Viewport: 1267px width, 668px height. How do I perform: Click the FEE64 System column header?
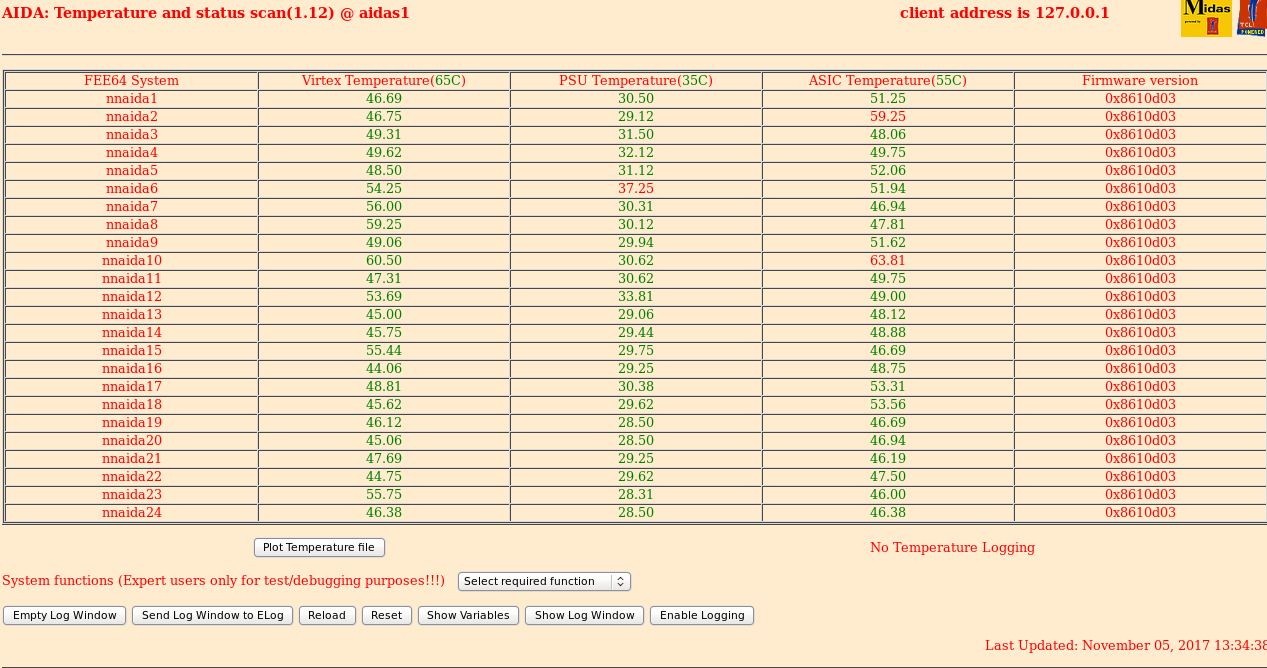click(x=131, y=80)
